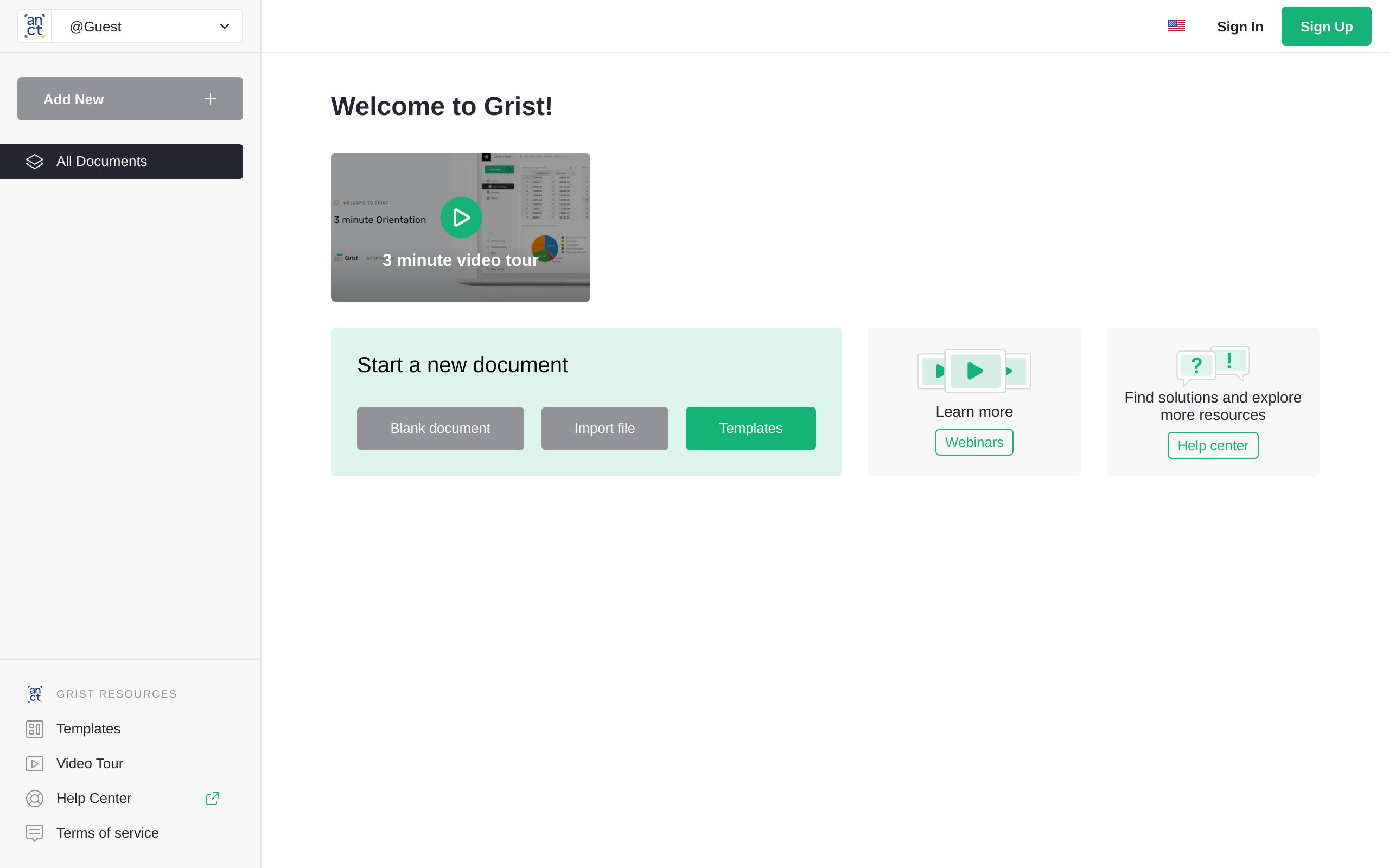Click the layers icon beside All Documents
Screen dimensions: 1389x868
tap(34, 161)
